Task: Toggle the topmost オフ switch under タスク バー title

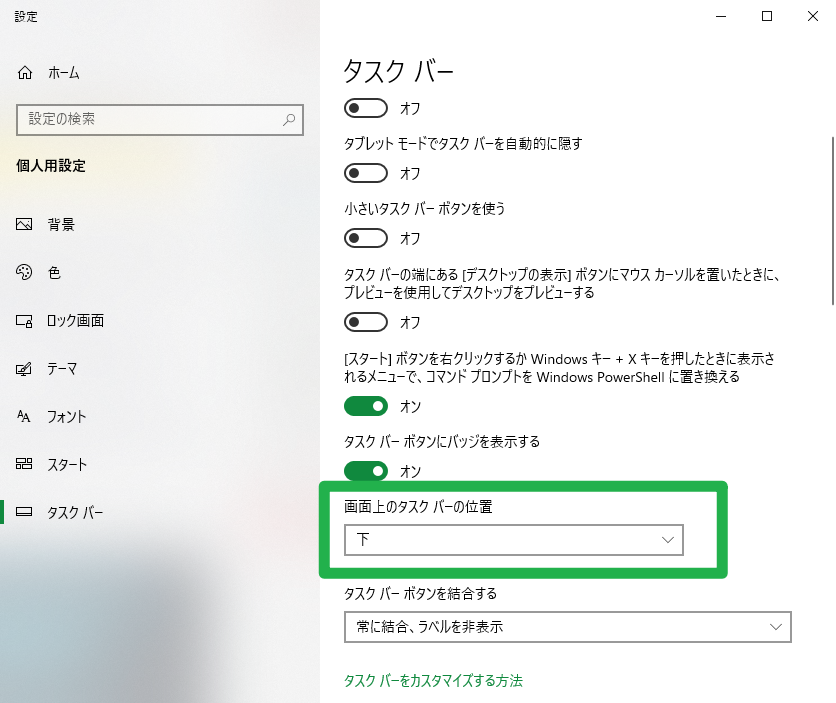Action: [x=366, y=108]
